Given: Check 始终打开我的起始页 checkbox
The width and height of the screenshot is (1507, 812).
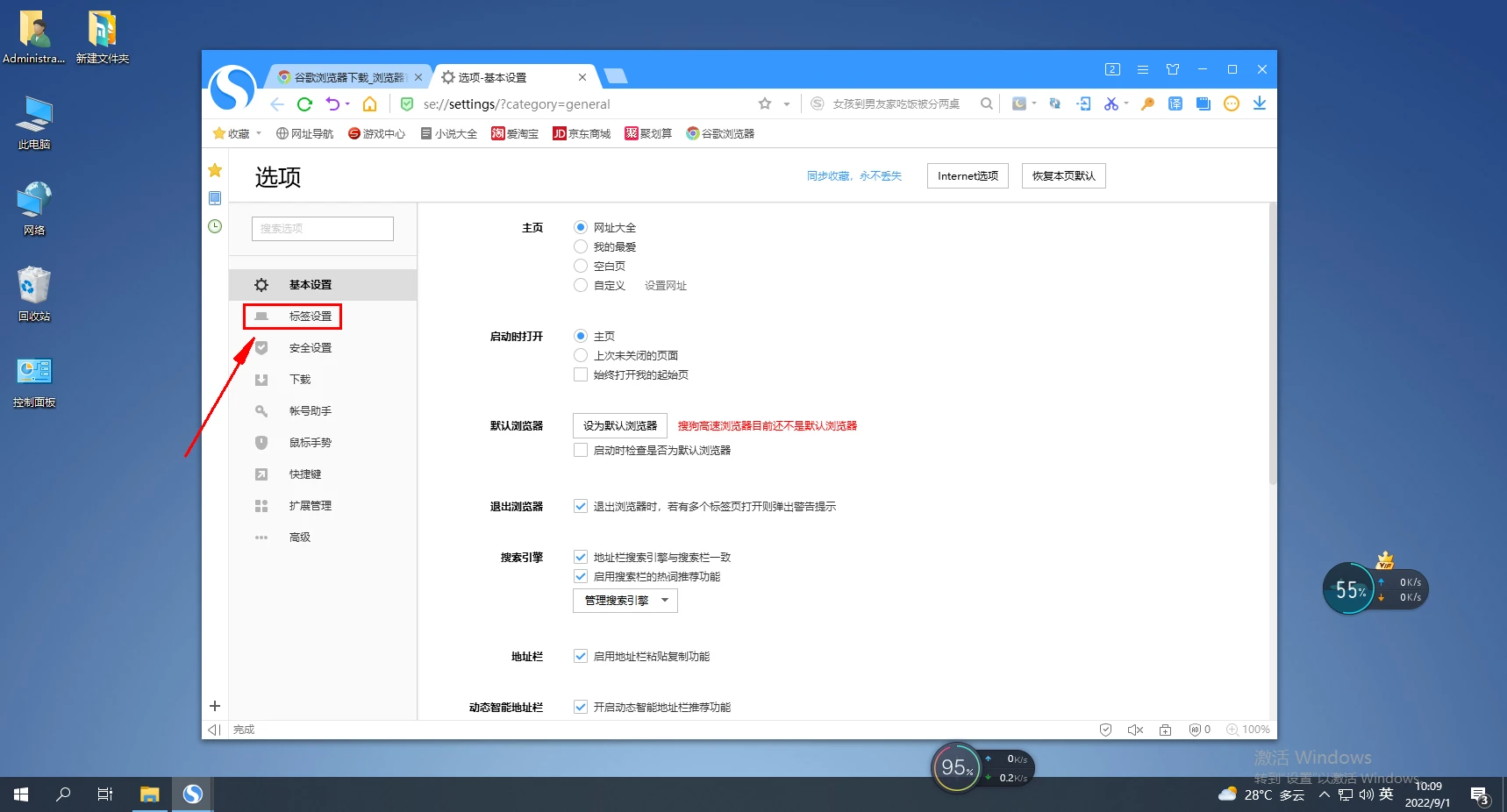Looking at the screenshot, I should point(581,374).
